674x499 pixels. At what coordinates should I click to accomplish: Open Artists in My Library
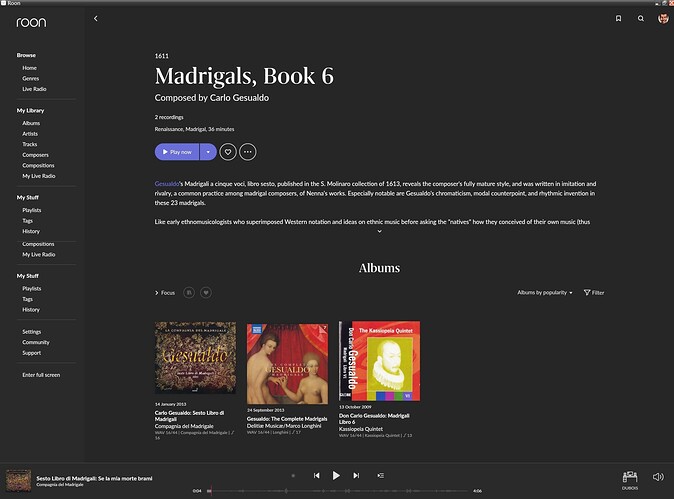[30, 134]
